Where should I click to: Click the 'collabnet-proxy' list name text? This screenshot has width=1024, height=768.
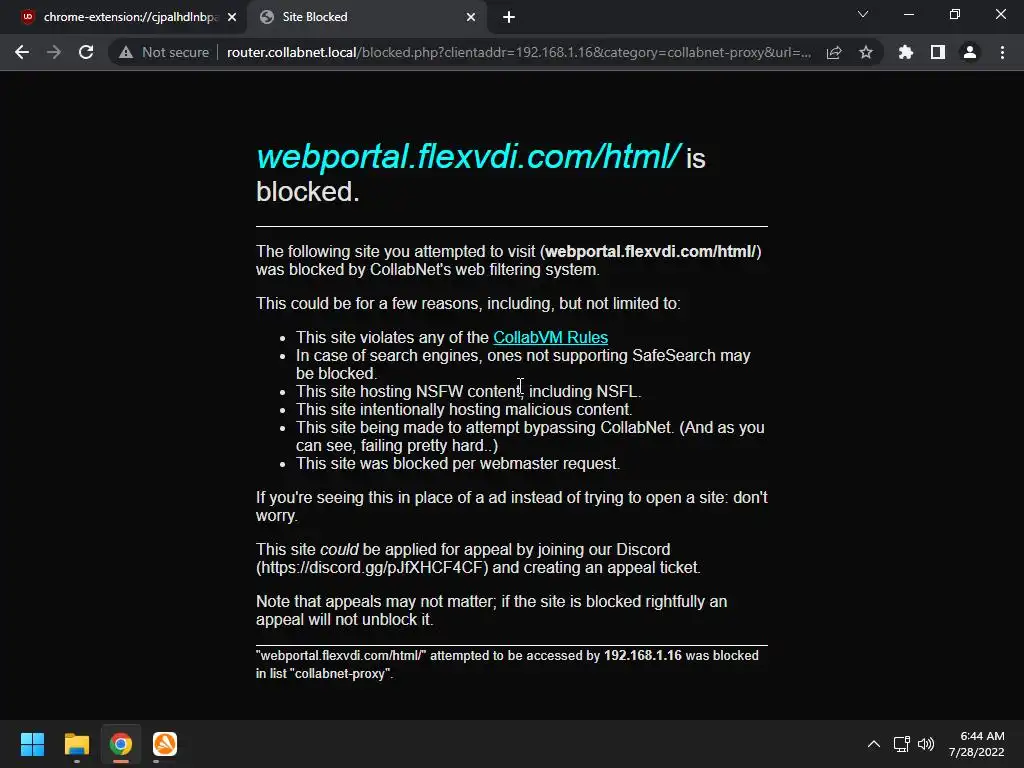[x=342, y=673]
